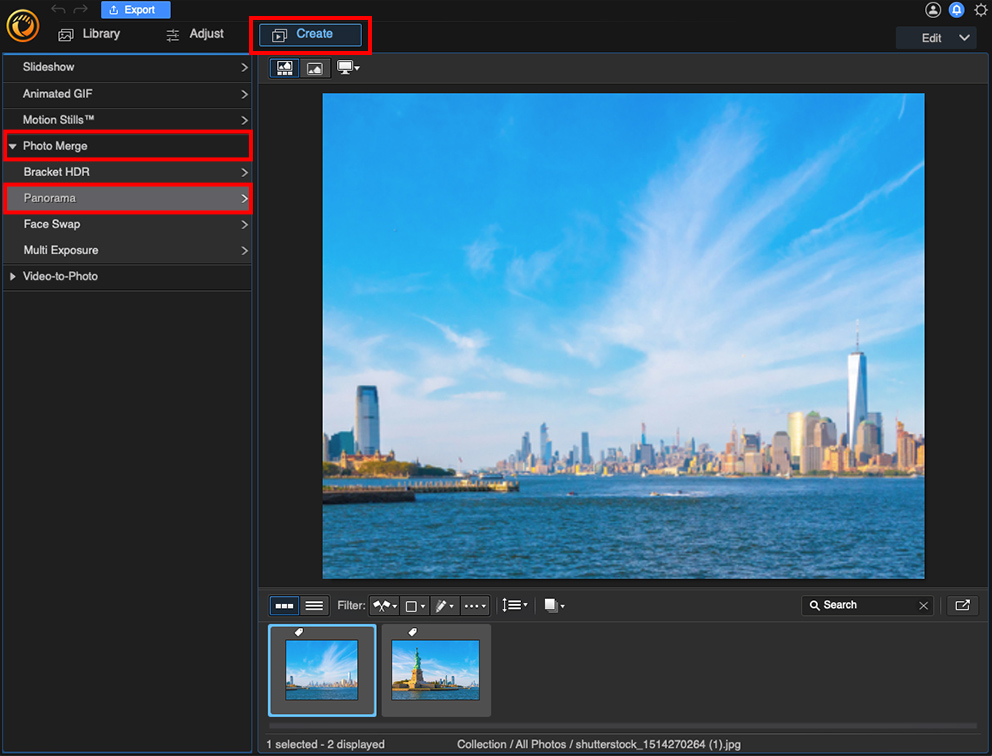992x756 pixels.
Task: Click the user account icon
Action: tap(933, 10)
